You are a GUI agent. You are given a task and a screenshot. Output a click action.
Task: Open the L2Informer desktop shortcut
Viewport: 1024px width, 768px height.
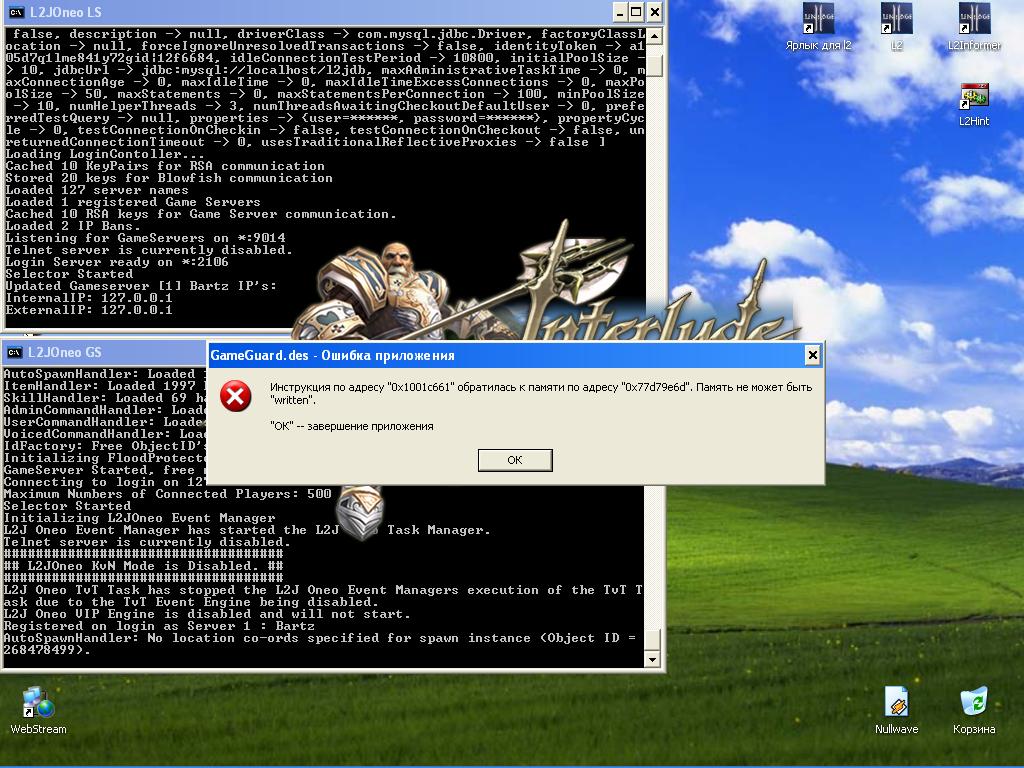pyautogui.click(x=974, y=27)
